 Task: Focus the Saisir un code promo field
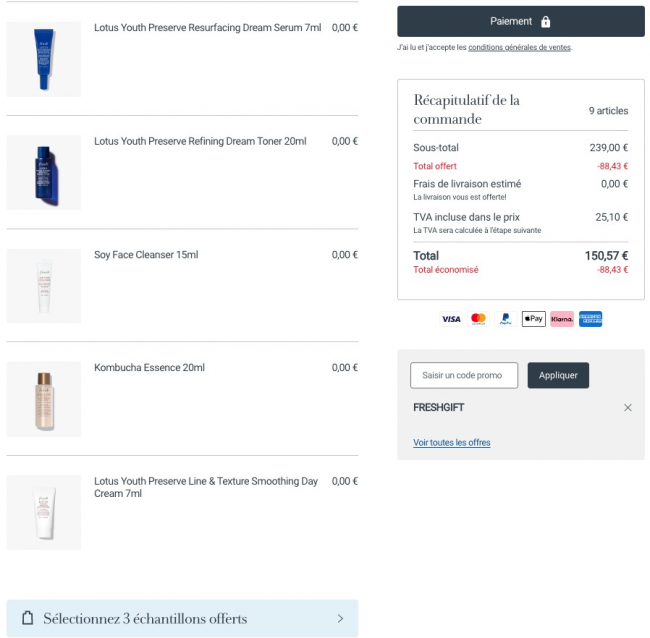coord(464,375)
